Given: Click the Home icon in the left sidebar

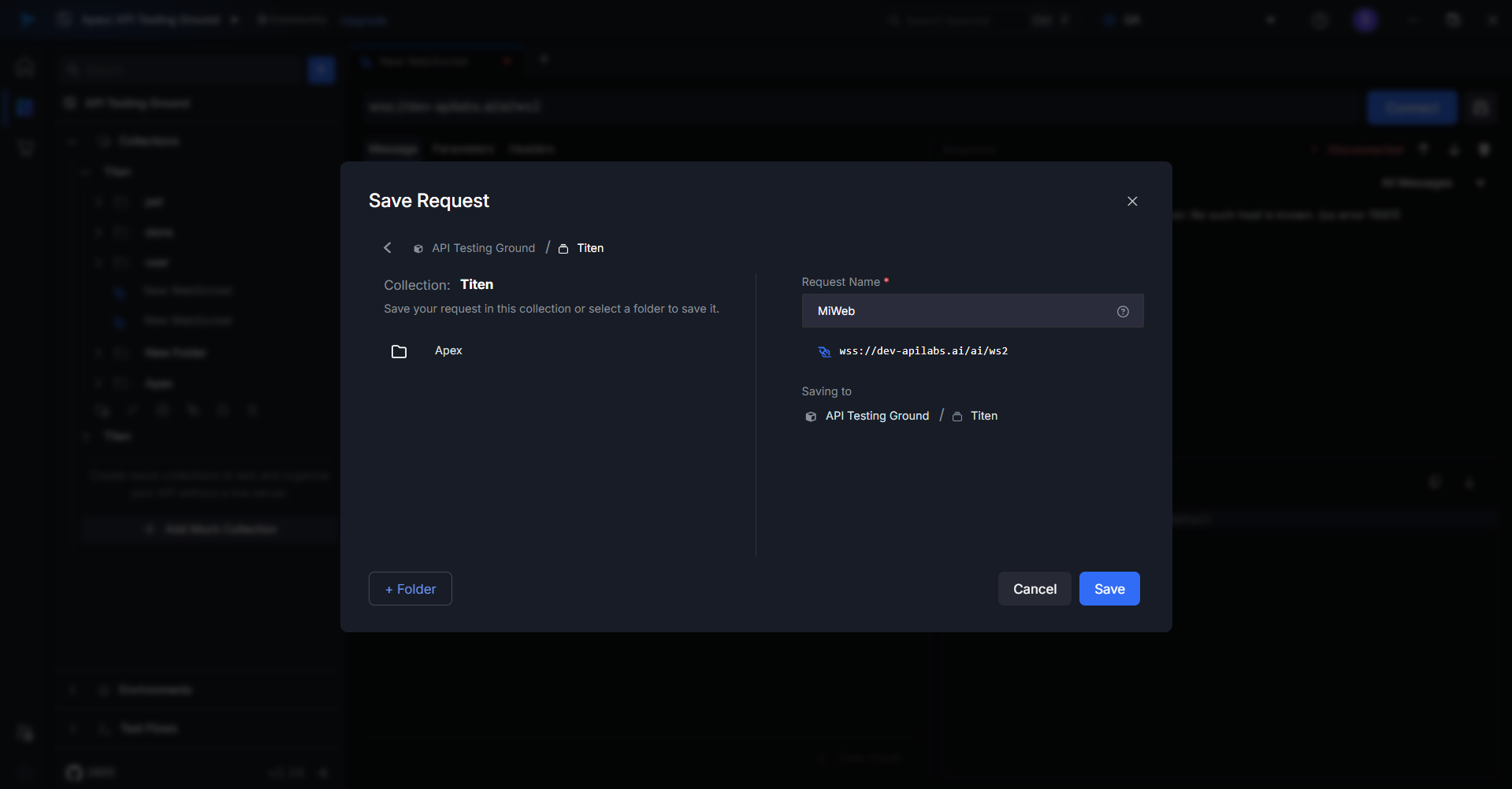Looking at the screenshot, I should tap(25, 67).
